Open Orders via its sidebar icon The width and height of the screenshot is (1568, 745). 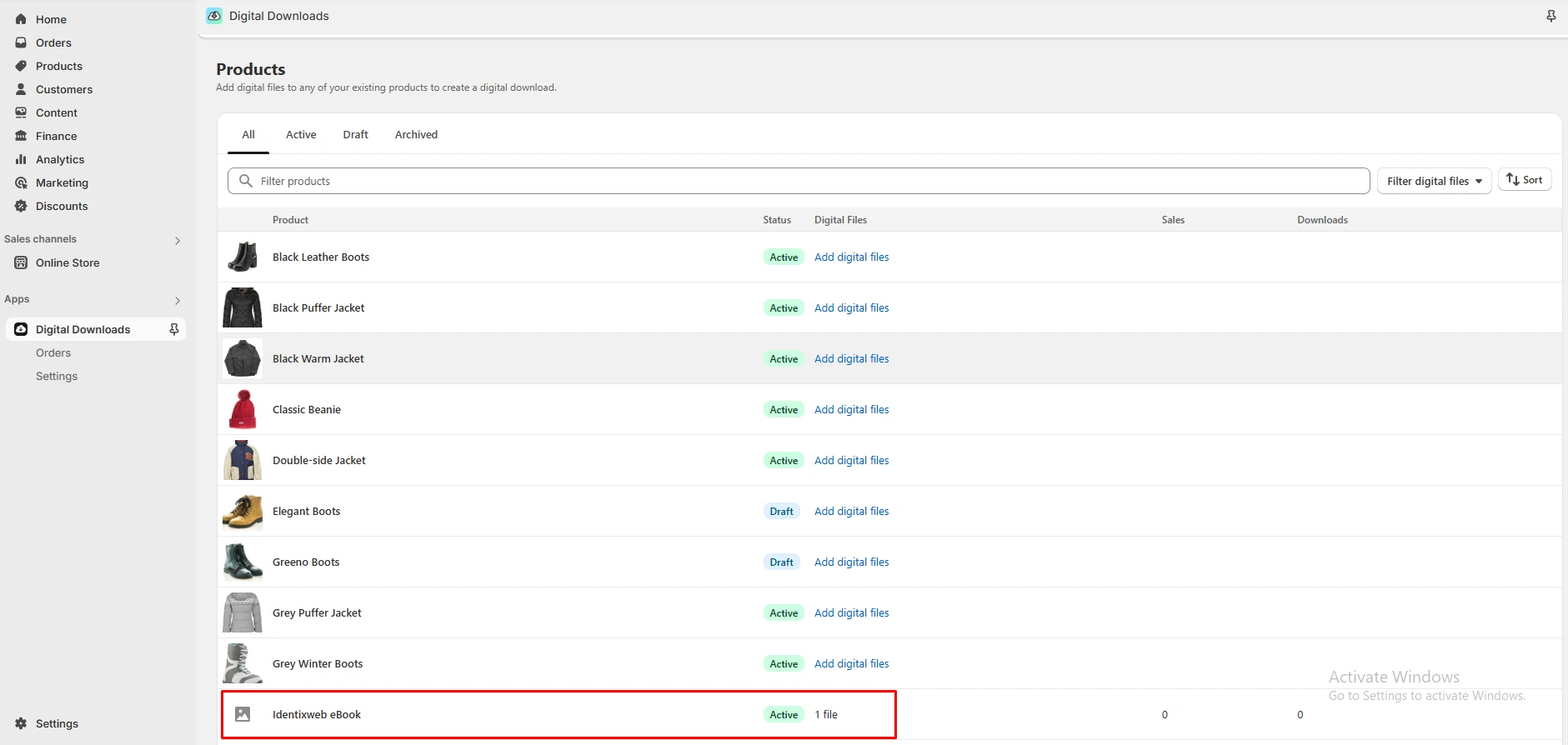[x=21, y=42]
